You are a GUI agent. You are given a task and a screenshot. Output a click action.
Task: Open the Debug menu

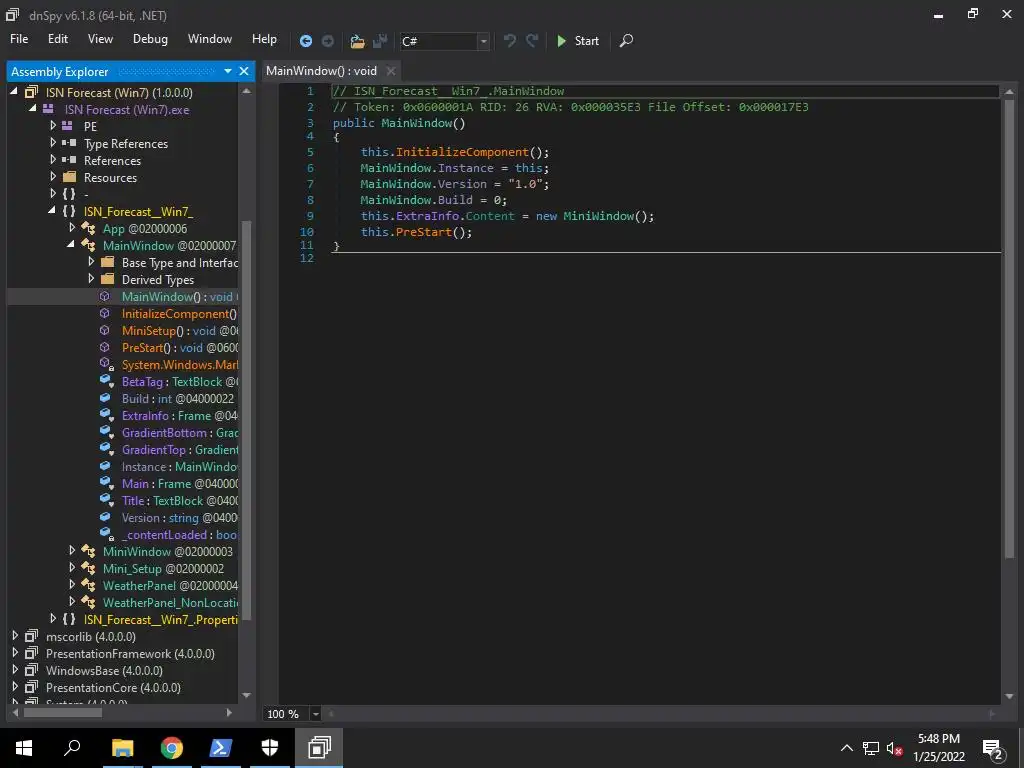click(x=150, y=39)
